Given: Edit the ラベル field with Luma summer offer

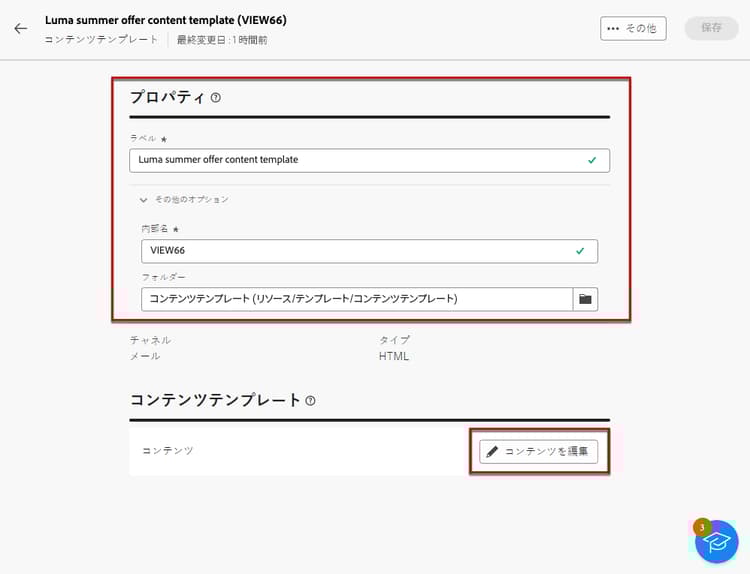Looking at the screenshot, I should pos(369,160).
